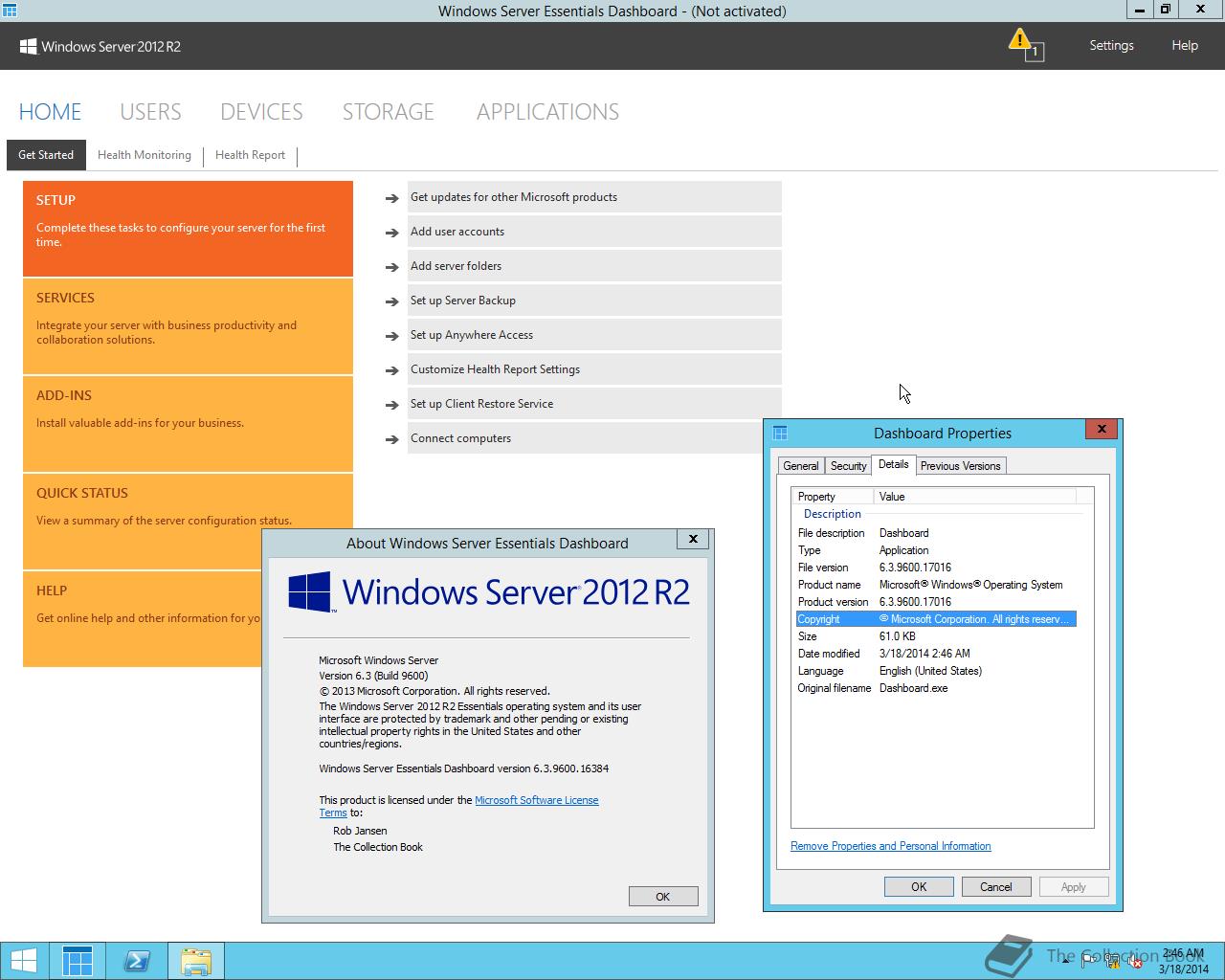Click arrow icon beside Add server folders
Image resolution: width=1225 pixels, height=980 pixels.
pyautogui.click(x=391, y=267)
